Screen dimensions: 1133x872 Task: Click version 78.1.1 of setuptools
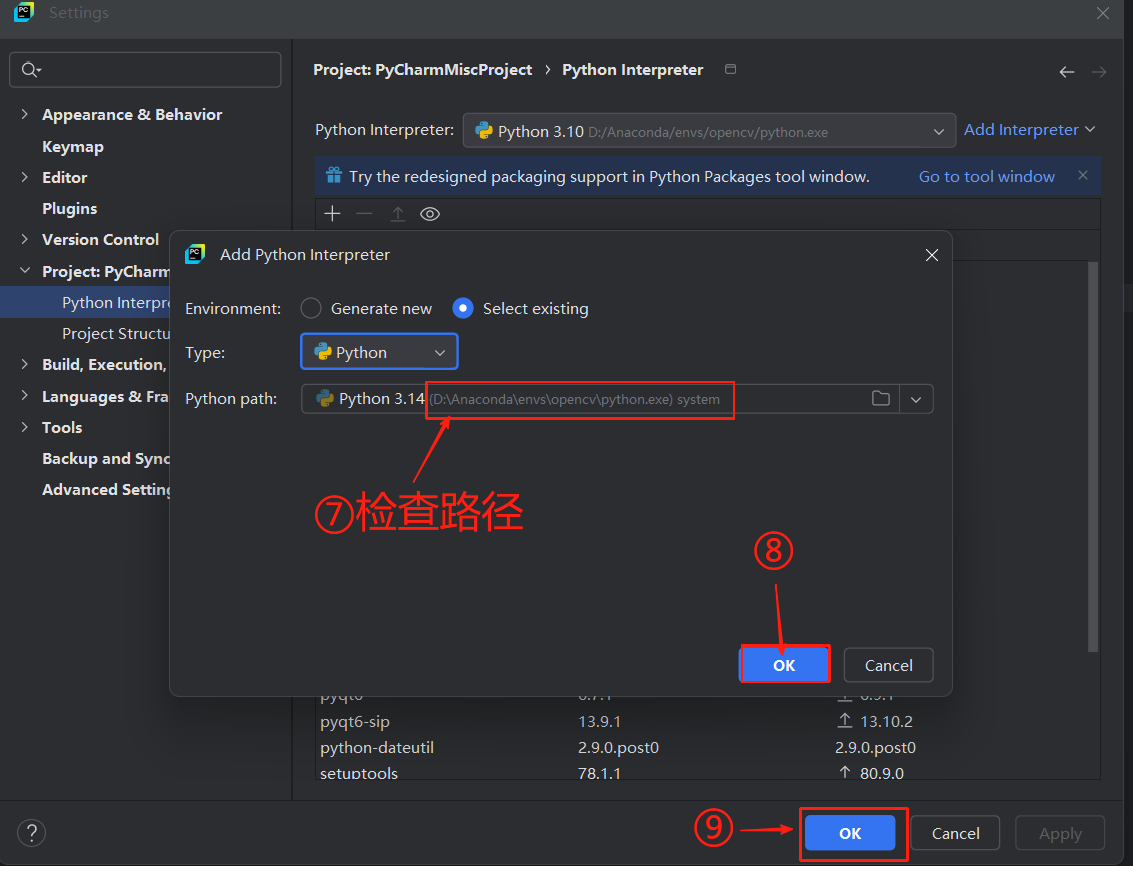pyautogui.click(x=599, y=772)
